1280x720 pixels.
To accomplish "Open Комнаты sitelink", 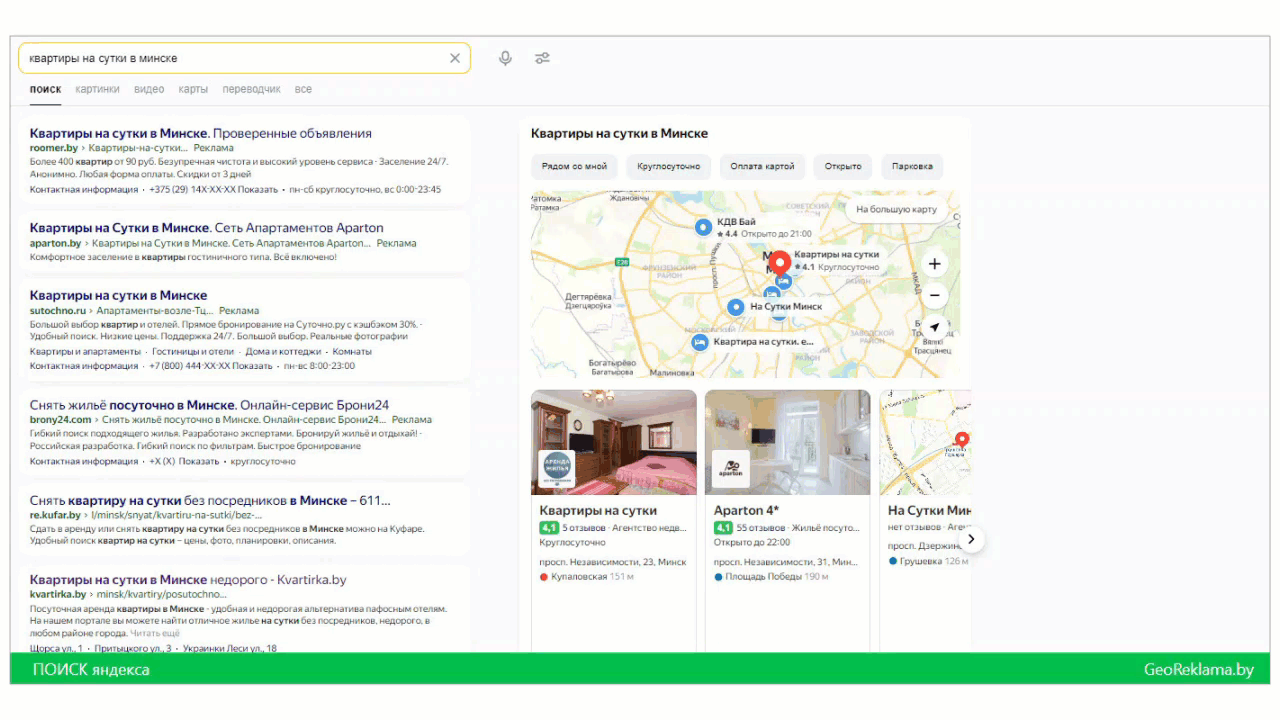I will point(352,351).
